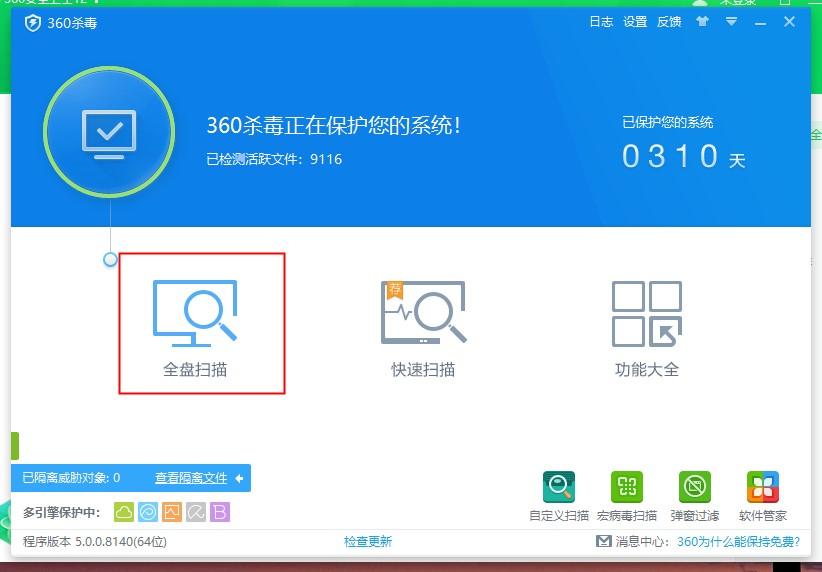Click the 已保护您的系统 0310 天 counter
This screenshot has height=572, width=822.
(x=684, y=143)
